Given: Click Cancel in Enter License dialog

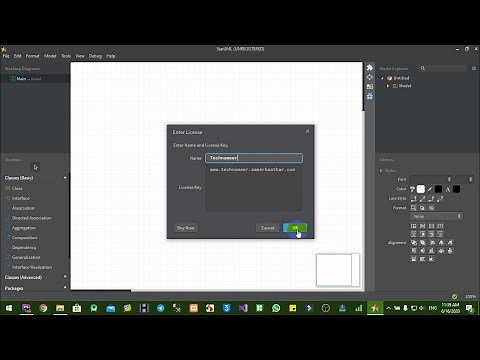Looking at the screenshot, I should pyautogui.click(x=268, y=228).
